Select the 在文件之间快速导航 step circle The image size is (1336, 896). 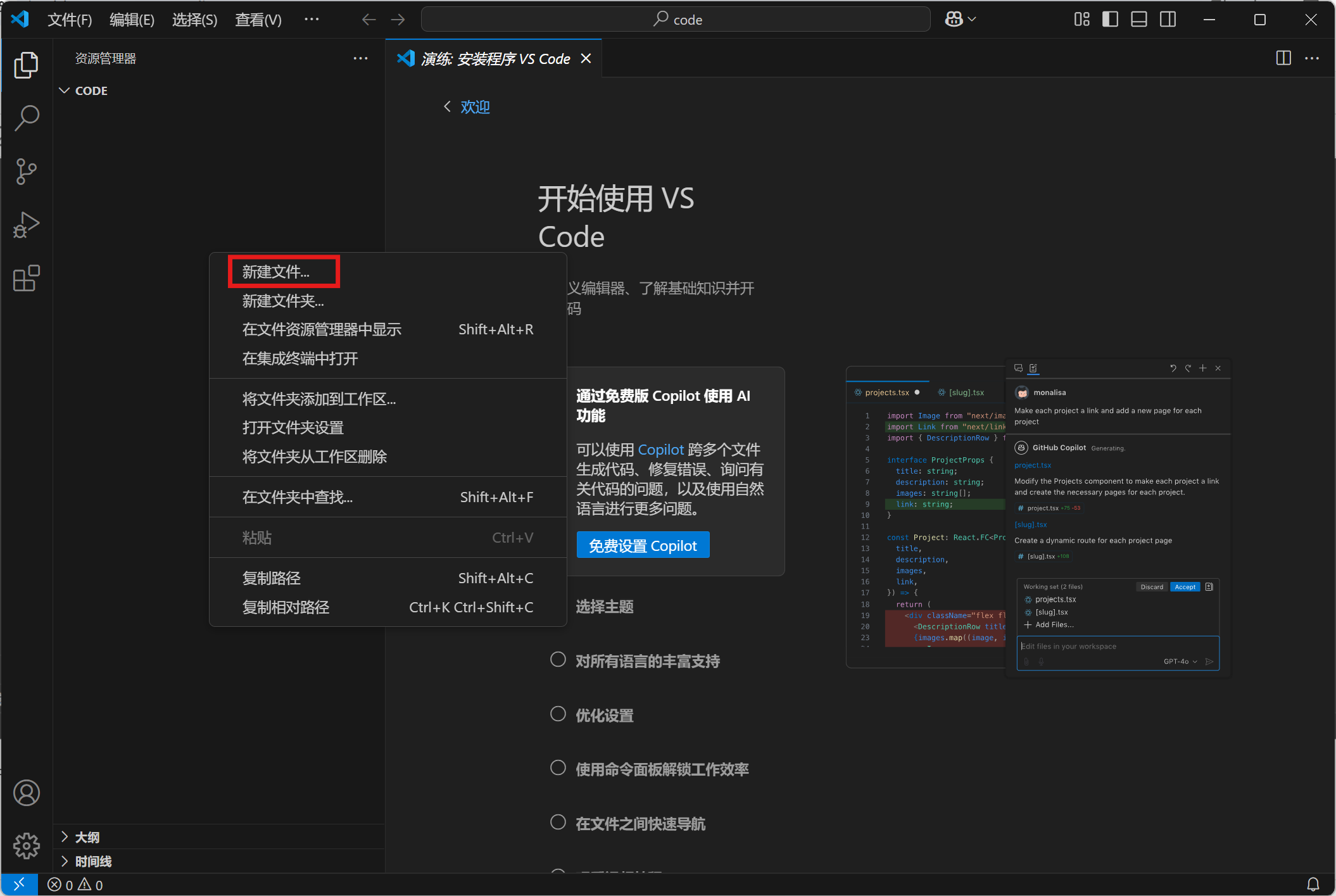pyautogui.click(x=558, y=823)
